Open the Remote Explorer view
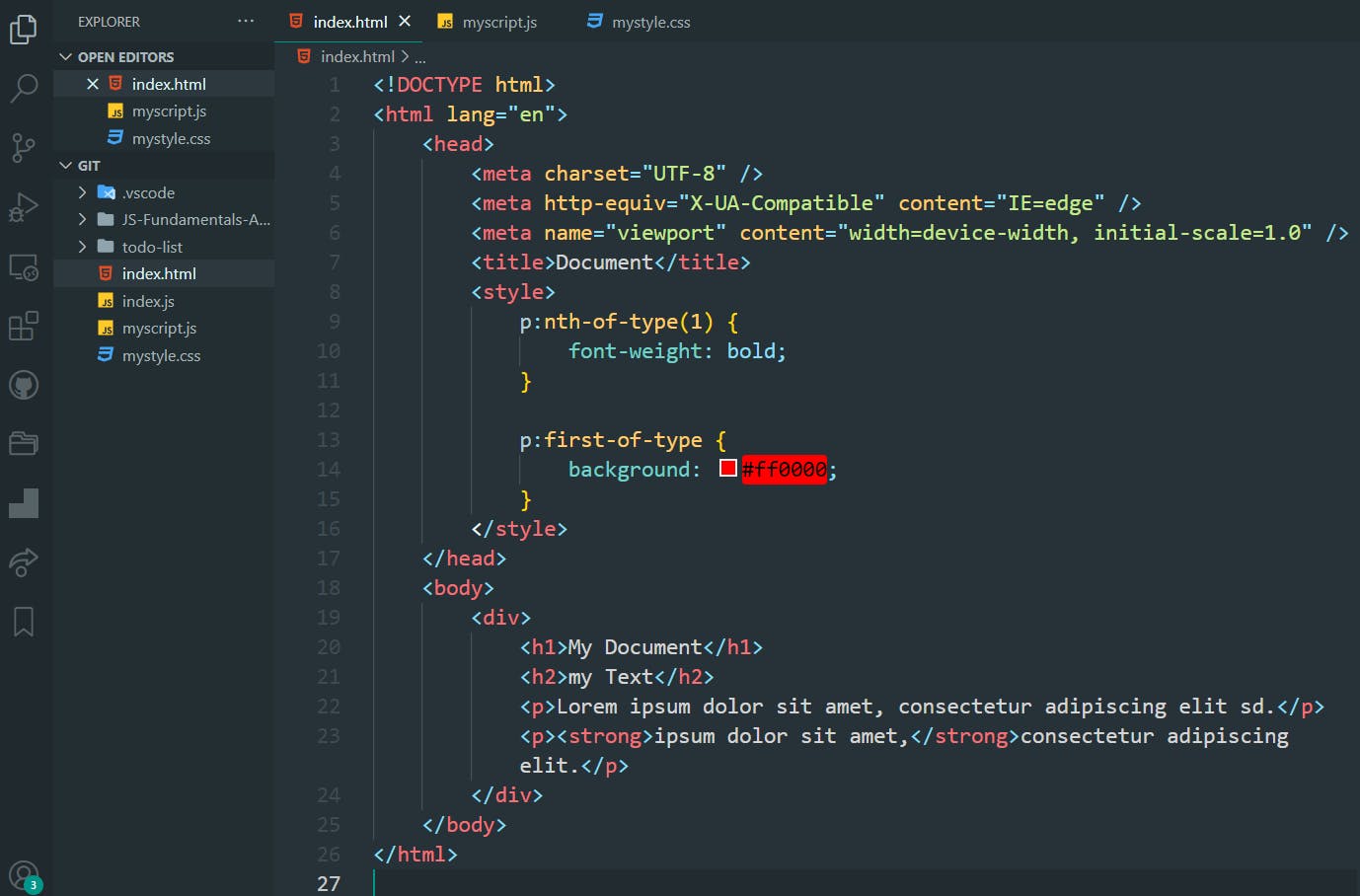 coord(24,266)
